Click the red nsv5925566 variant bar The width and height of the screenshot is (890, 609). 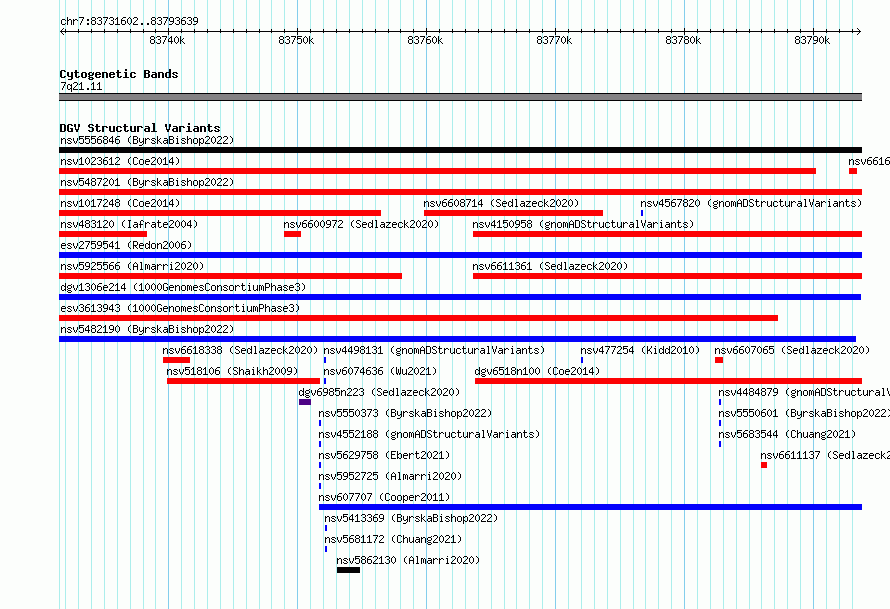pyautogui.click(x=230, y=276)
